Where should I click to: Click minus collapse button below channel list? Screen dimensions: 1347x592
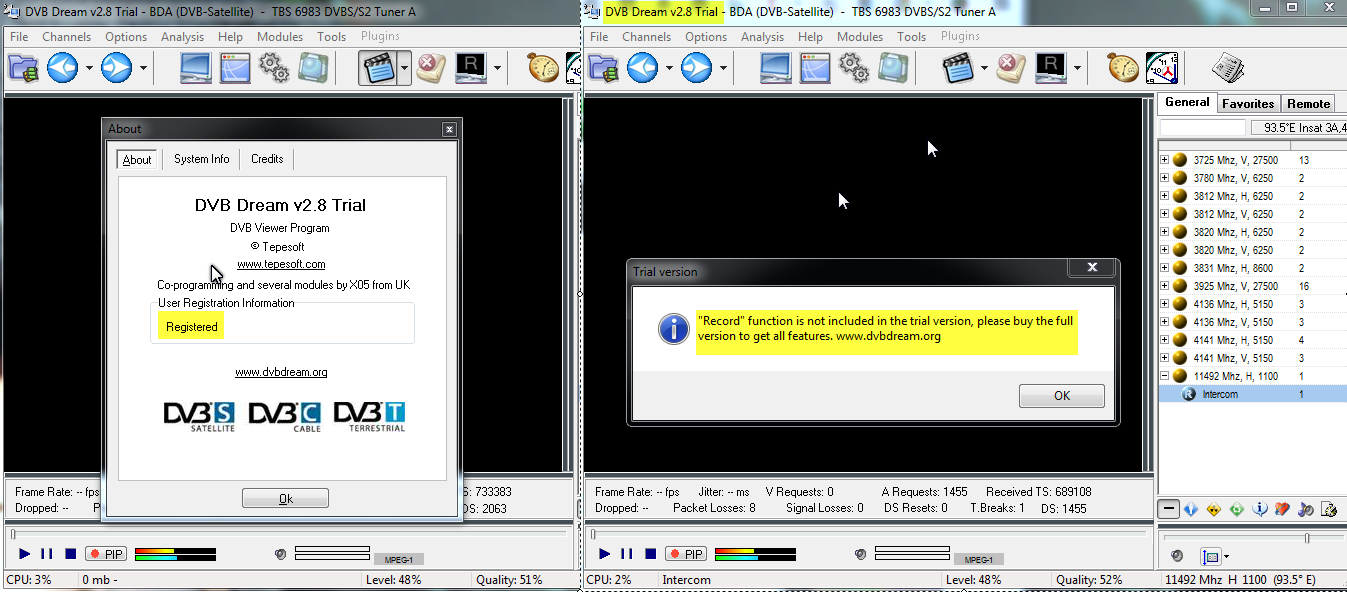click(1168, 510)
